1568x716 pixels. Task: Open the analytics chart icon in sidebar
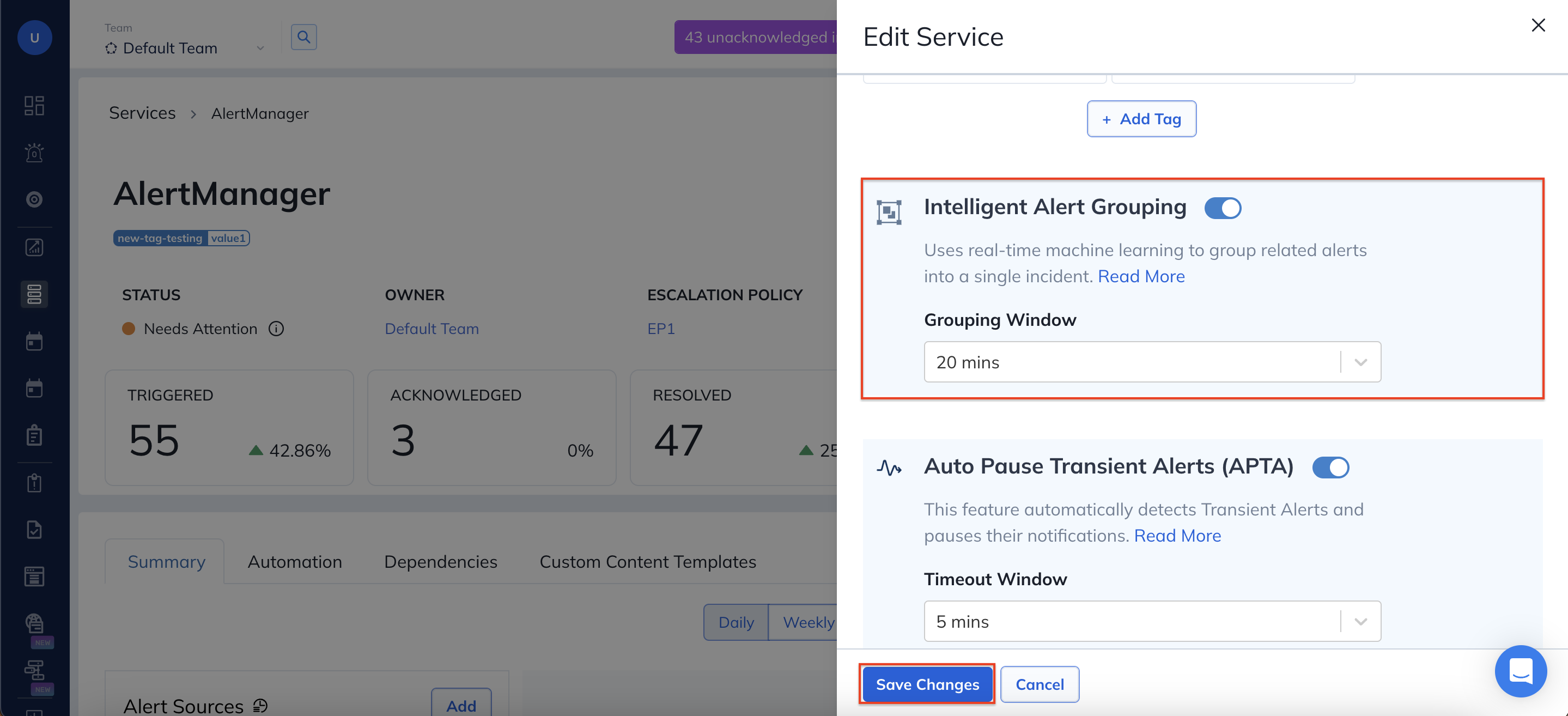(x=34, y=247)
